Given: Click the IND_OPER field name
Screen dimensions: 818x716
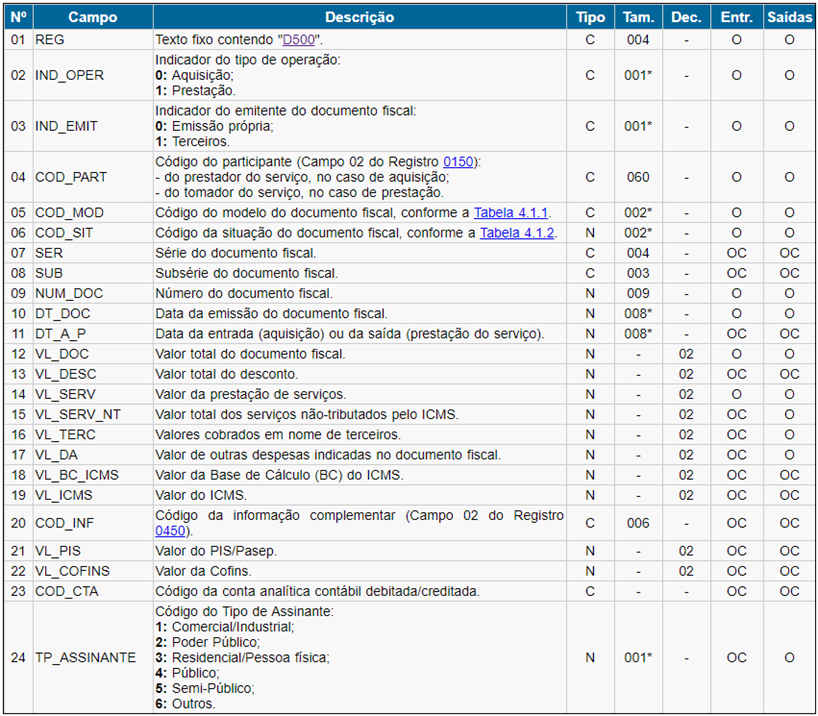Looking at the screenshot, I should 69,75.
